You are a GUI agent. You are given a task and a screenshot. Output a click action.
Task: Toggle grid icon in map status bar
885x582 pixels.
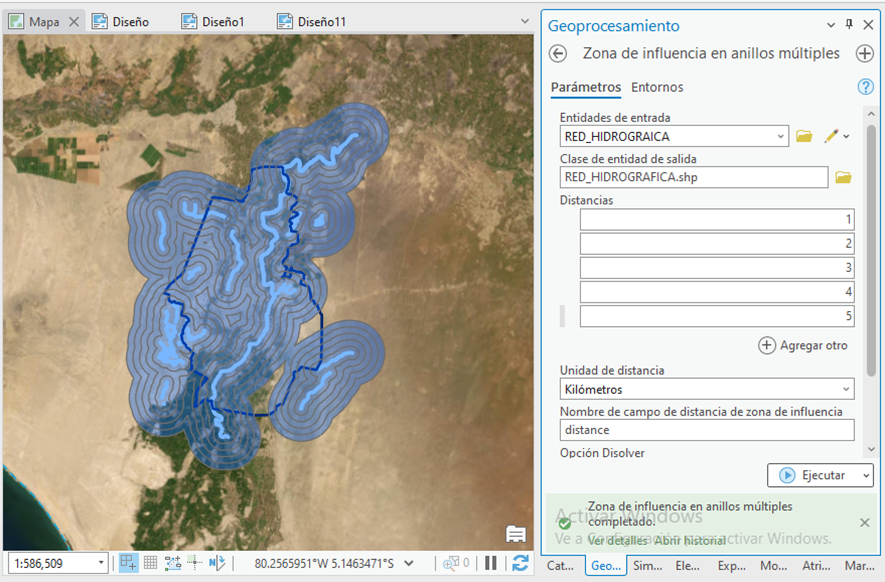[150, 563]
